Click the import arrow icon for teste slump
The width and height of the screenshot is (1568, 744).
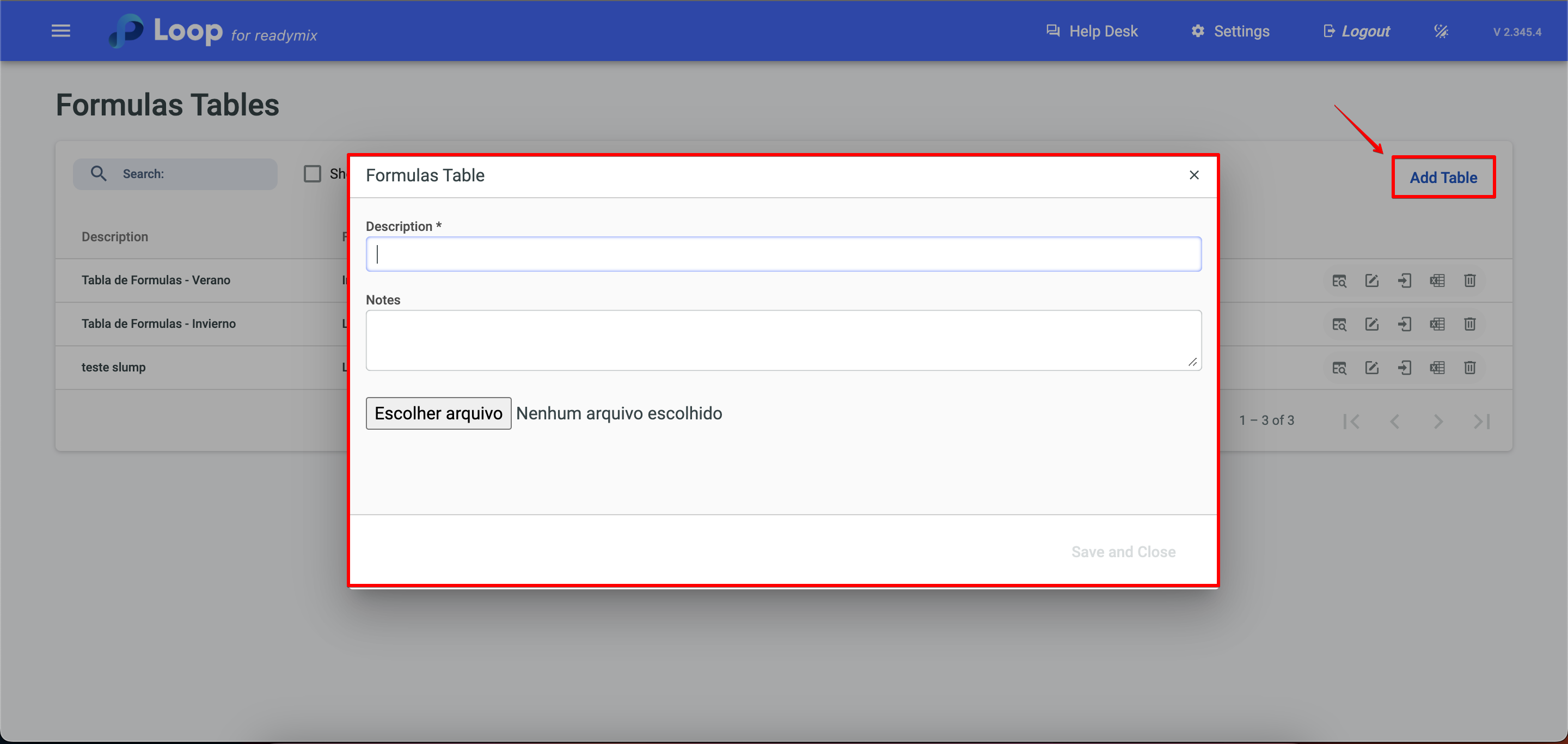point(1404,368)
